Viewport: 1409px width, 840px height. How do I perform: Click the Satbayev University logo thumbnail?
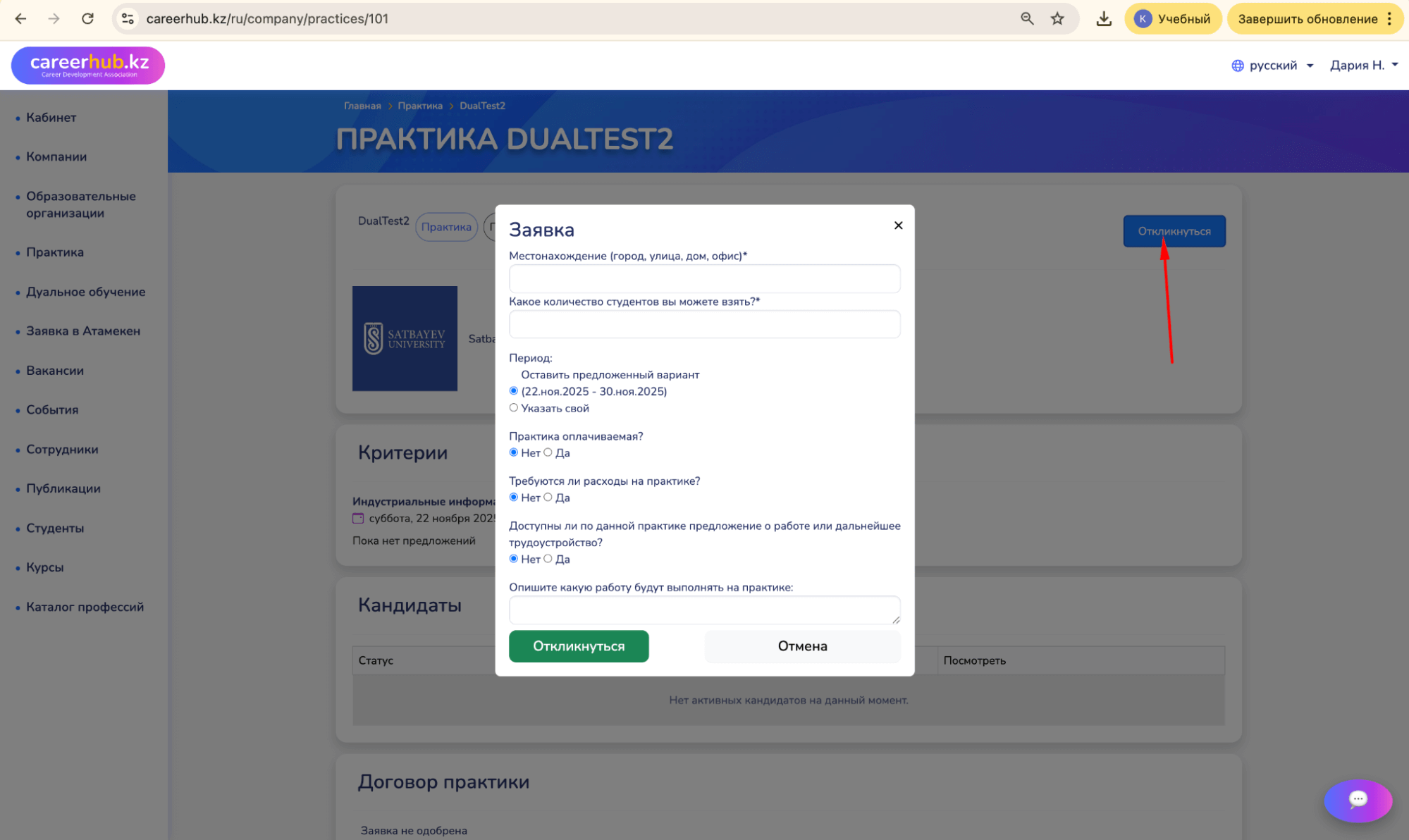click(x=405, y=338)
